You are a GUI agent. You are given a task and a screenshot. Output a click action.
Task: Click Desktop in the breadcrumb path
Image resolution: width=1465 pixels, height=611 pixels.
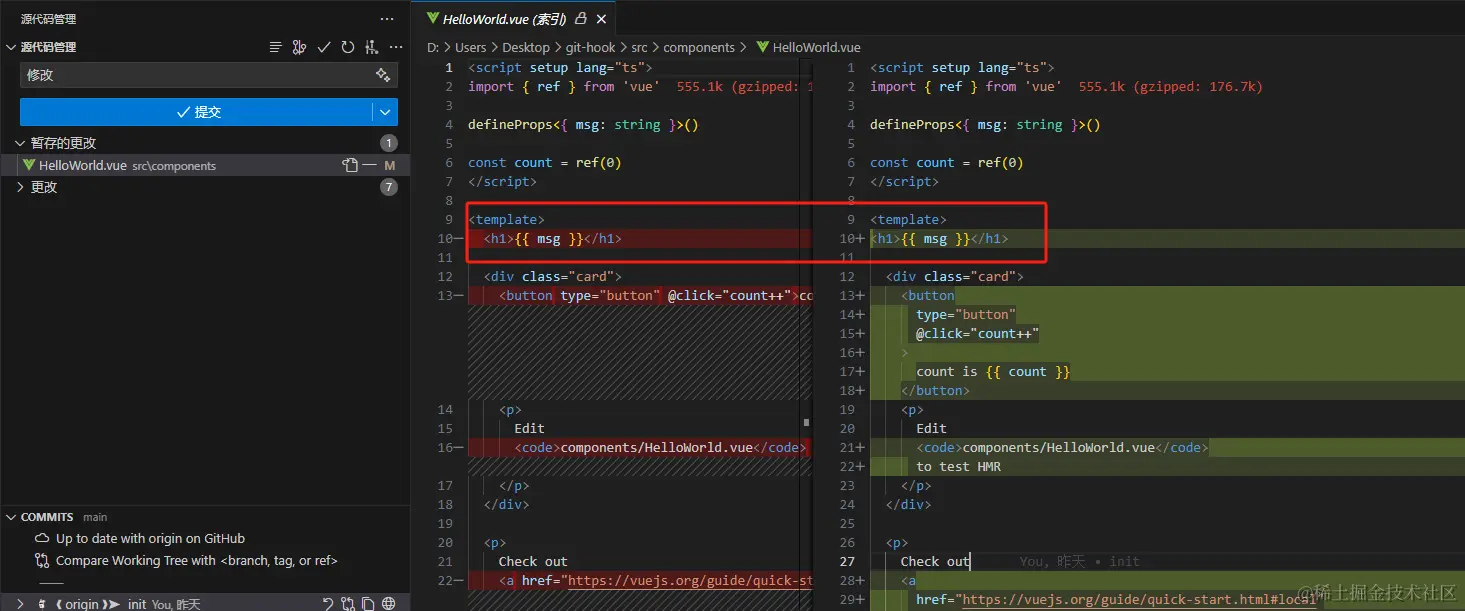tap(526, 47)
